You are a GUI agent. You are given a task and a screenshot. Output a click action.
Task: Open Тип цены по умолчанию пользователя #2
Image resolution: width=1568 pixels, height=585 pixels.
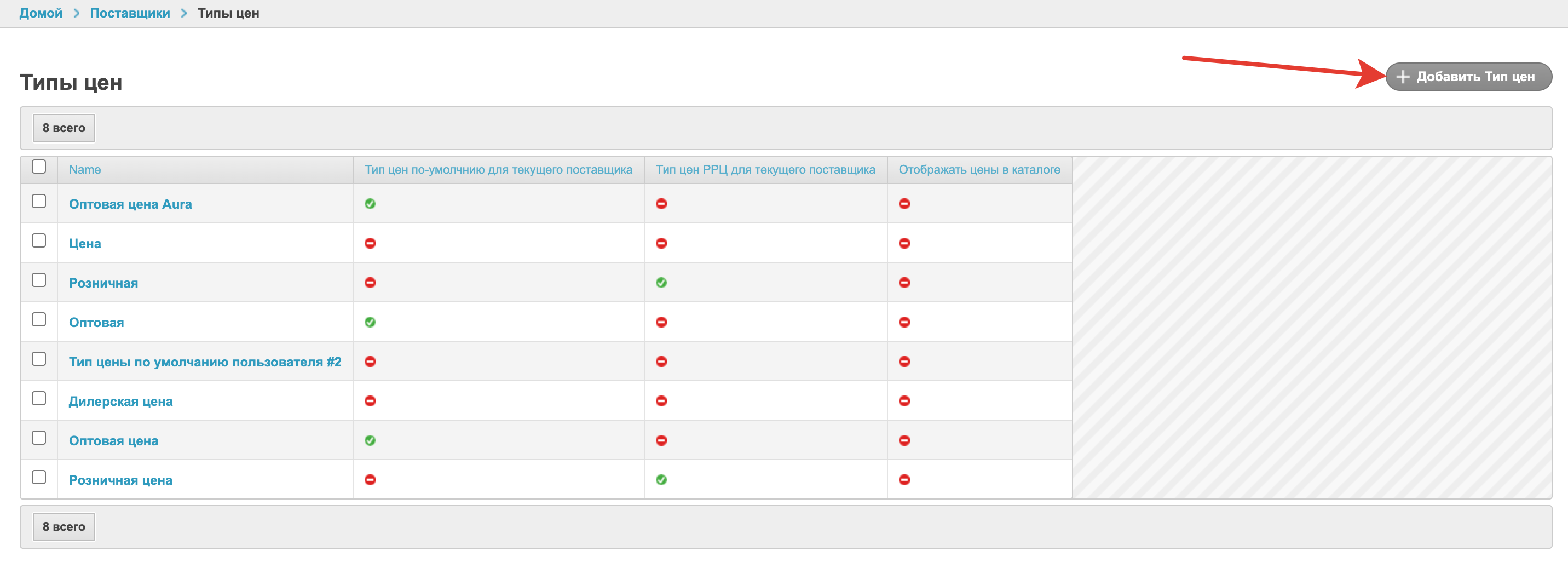coord(205,362)
